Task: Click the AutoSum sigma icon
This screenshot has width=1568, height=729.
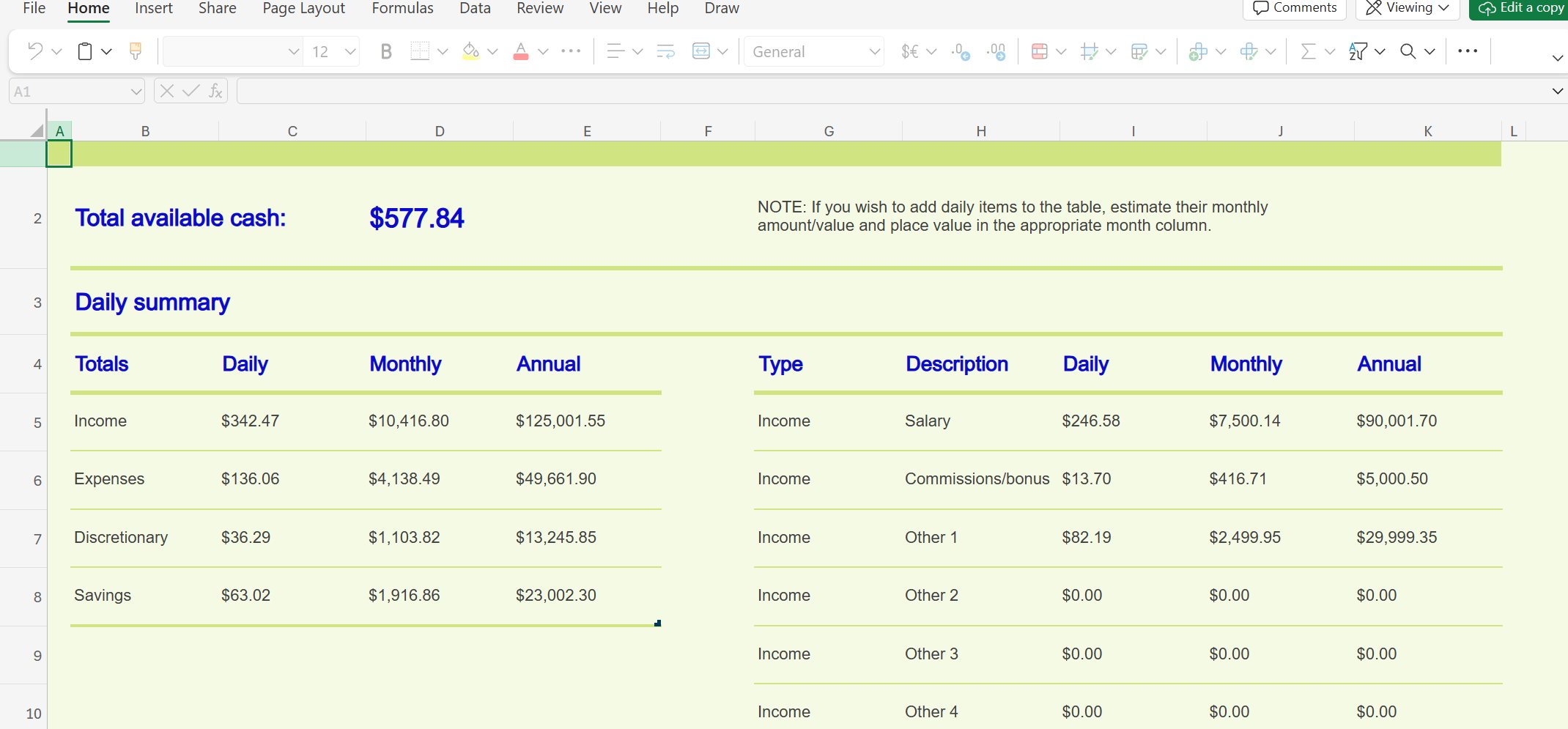Action: [x=1311, y=51]
